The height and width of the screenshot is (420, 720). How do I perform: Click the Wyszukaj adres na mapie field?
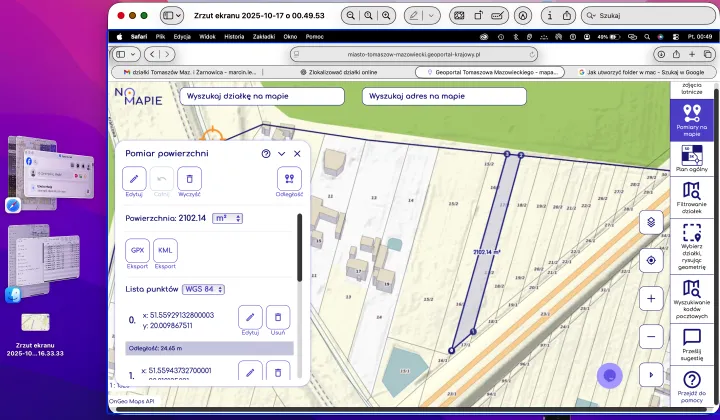click(443, 96)
